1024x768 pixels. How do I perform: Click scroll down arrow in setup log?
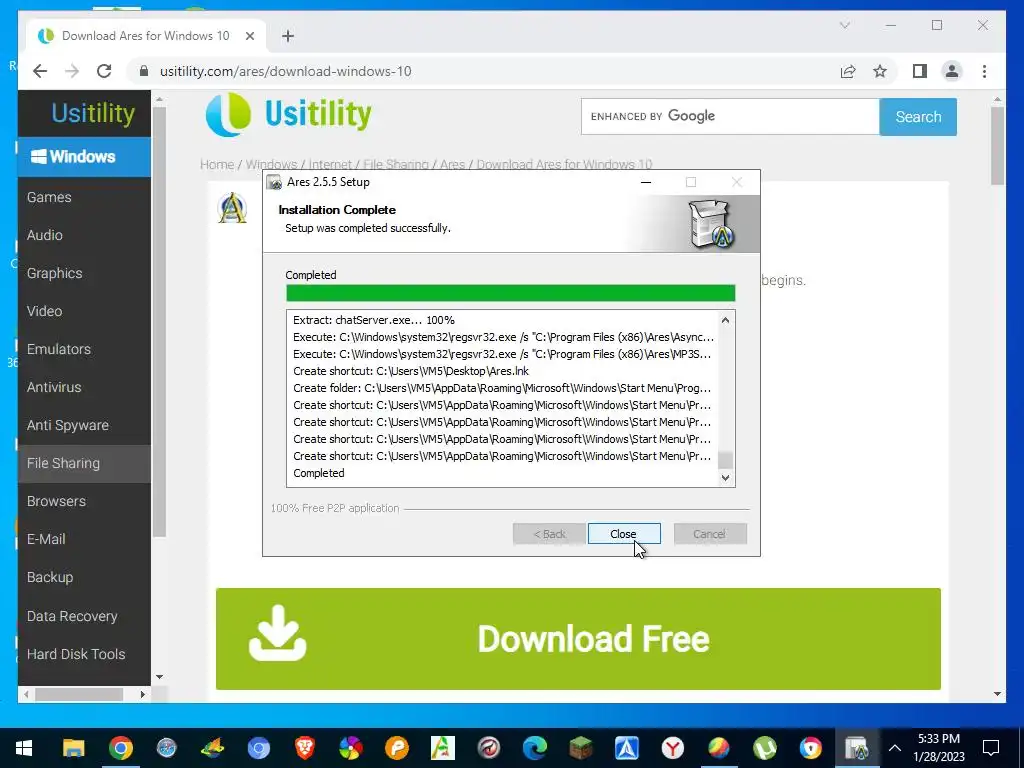click(725, 477)
